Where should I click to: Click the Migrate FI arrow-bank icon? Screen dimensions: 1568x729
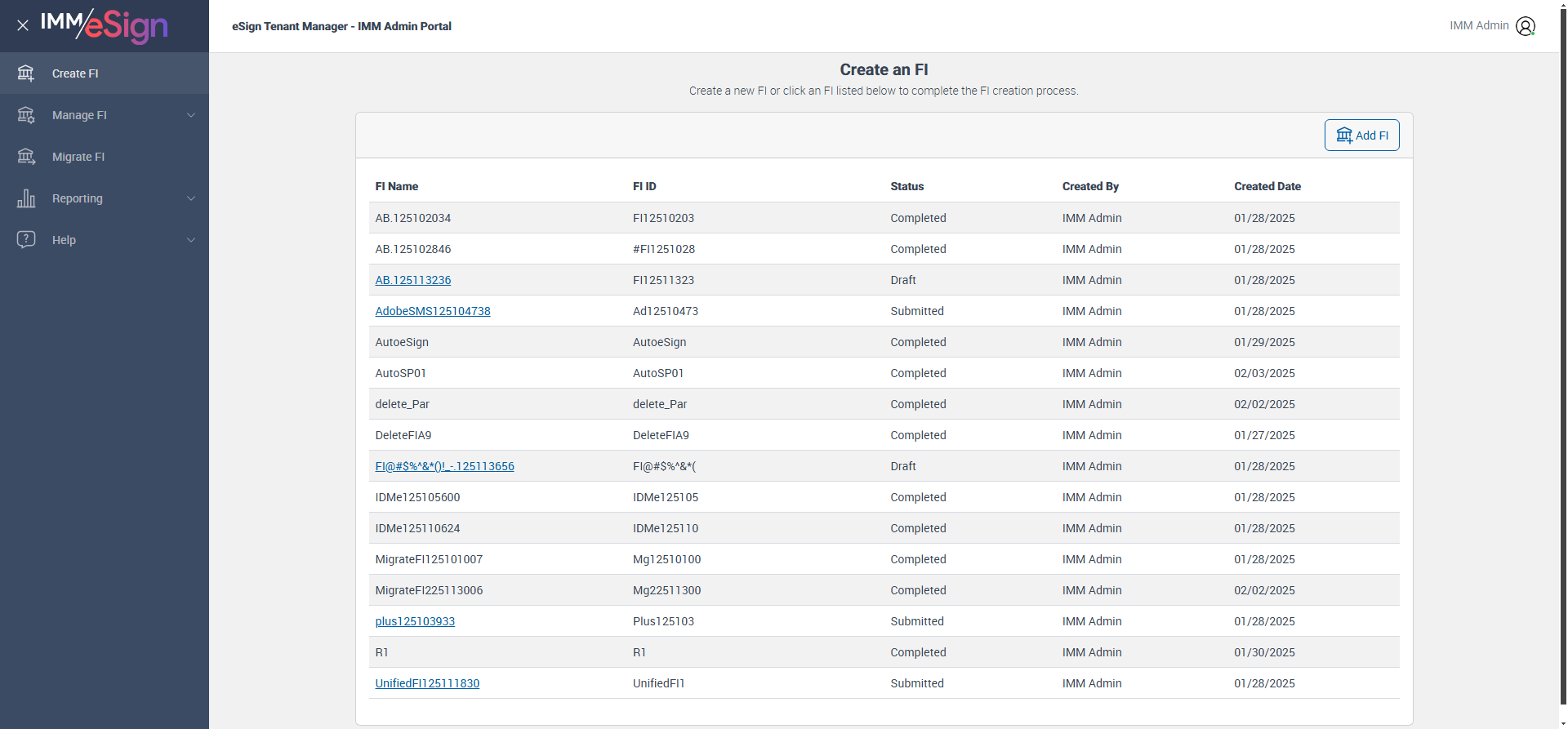pyautogui.click(x=26, y=157)
